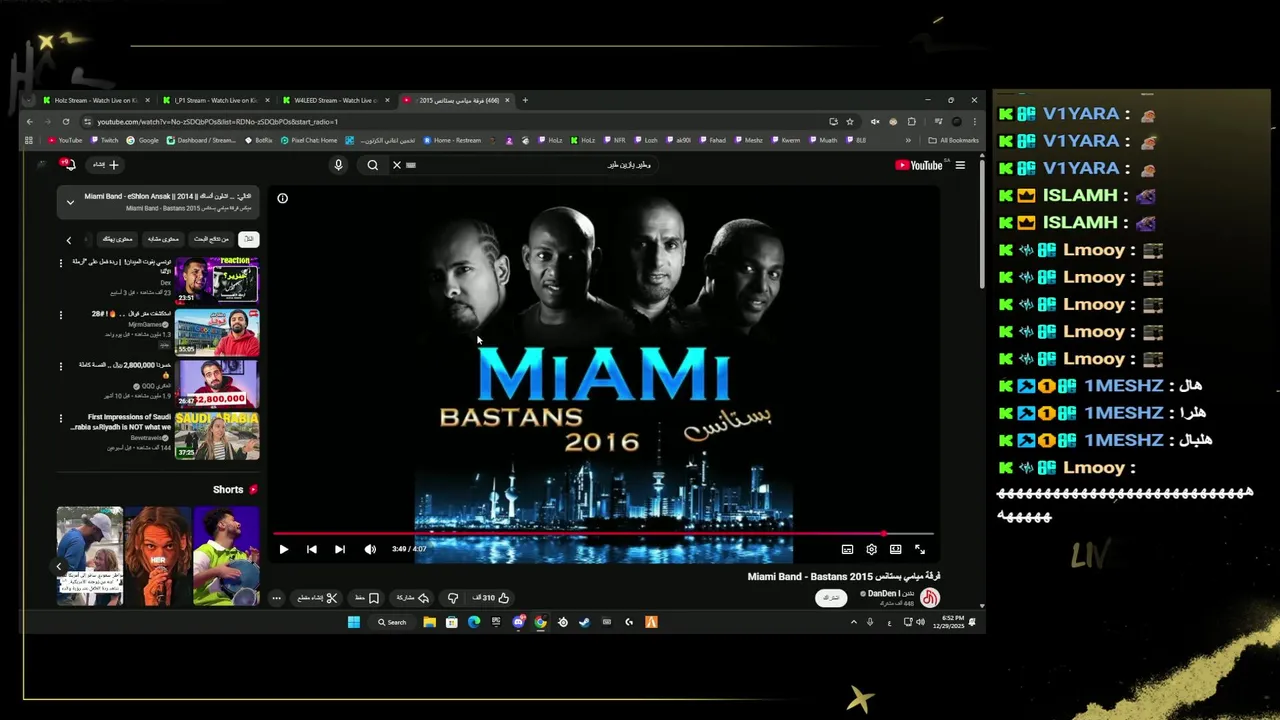Search by voice with microphone icon
This screenshot has width=1280, height=720.
pos(338,165)
